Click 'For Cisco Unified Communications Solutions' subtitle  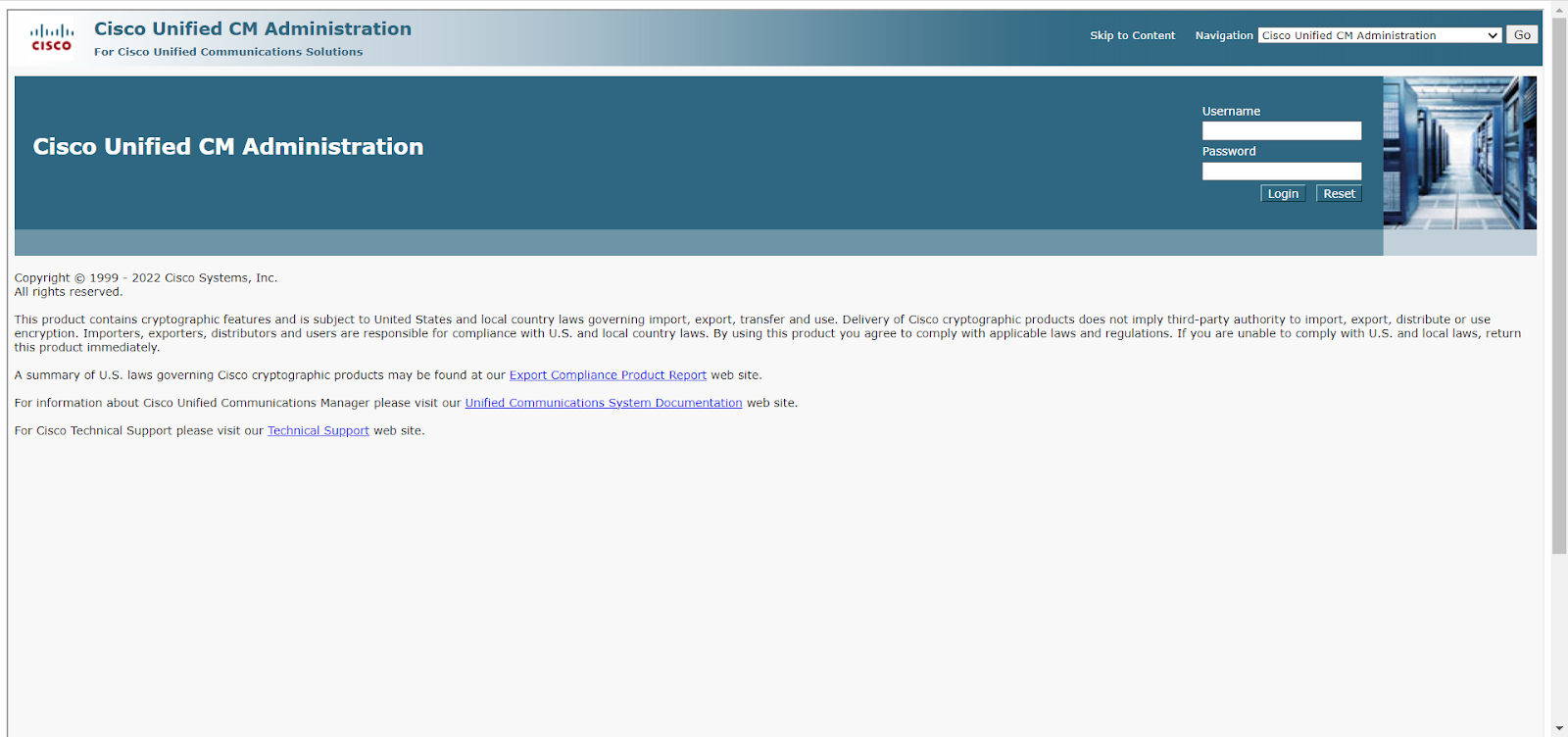tap(228, 52)
